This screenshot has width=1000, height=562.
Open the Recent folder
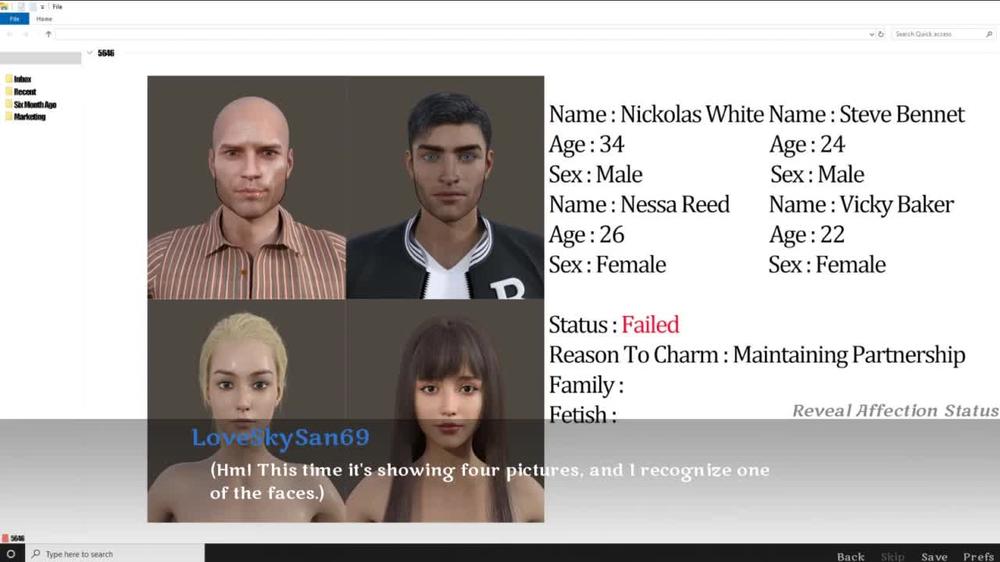[20, 92]
